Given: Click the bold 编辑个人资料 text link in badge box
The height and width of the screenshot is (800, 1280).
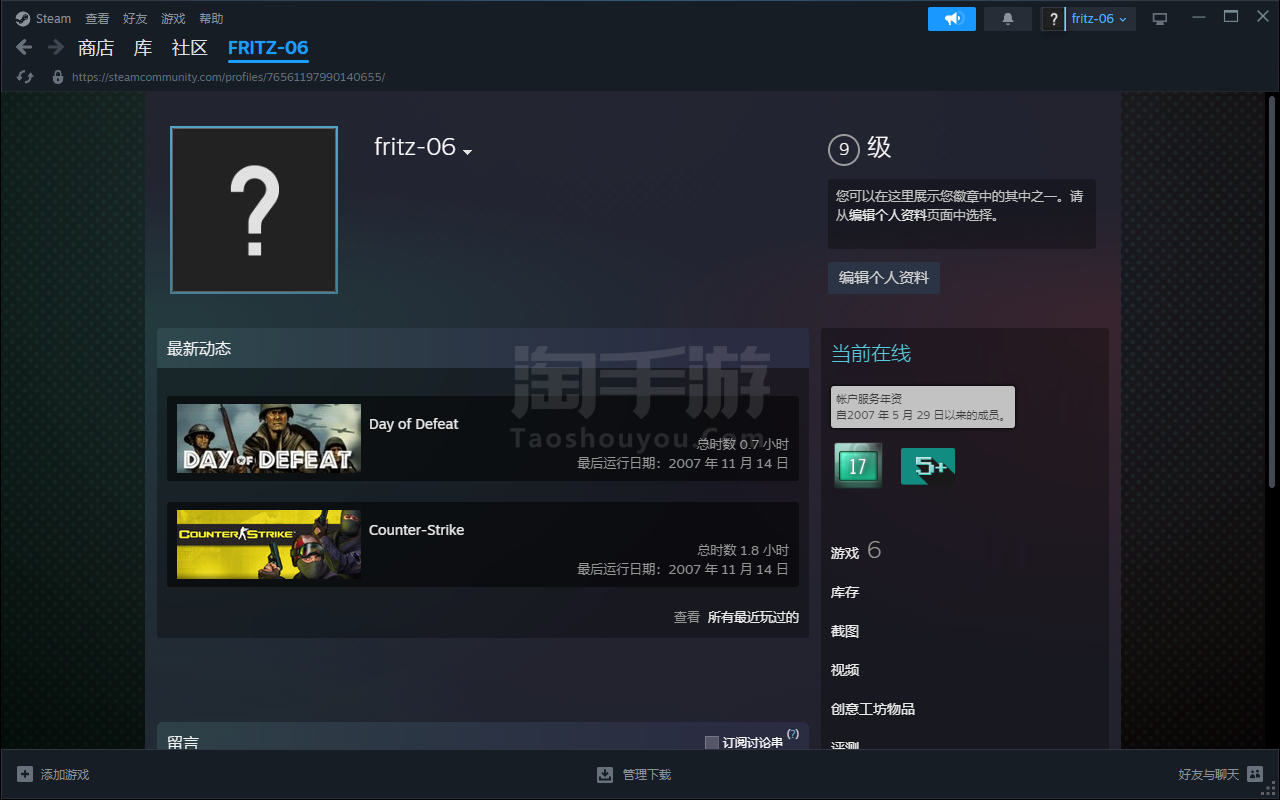Looking at the screenshot, I should (888, 215).
